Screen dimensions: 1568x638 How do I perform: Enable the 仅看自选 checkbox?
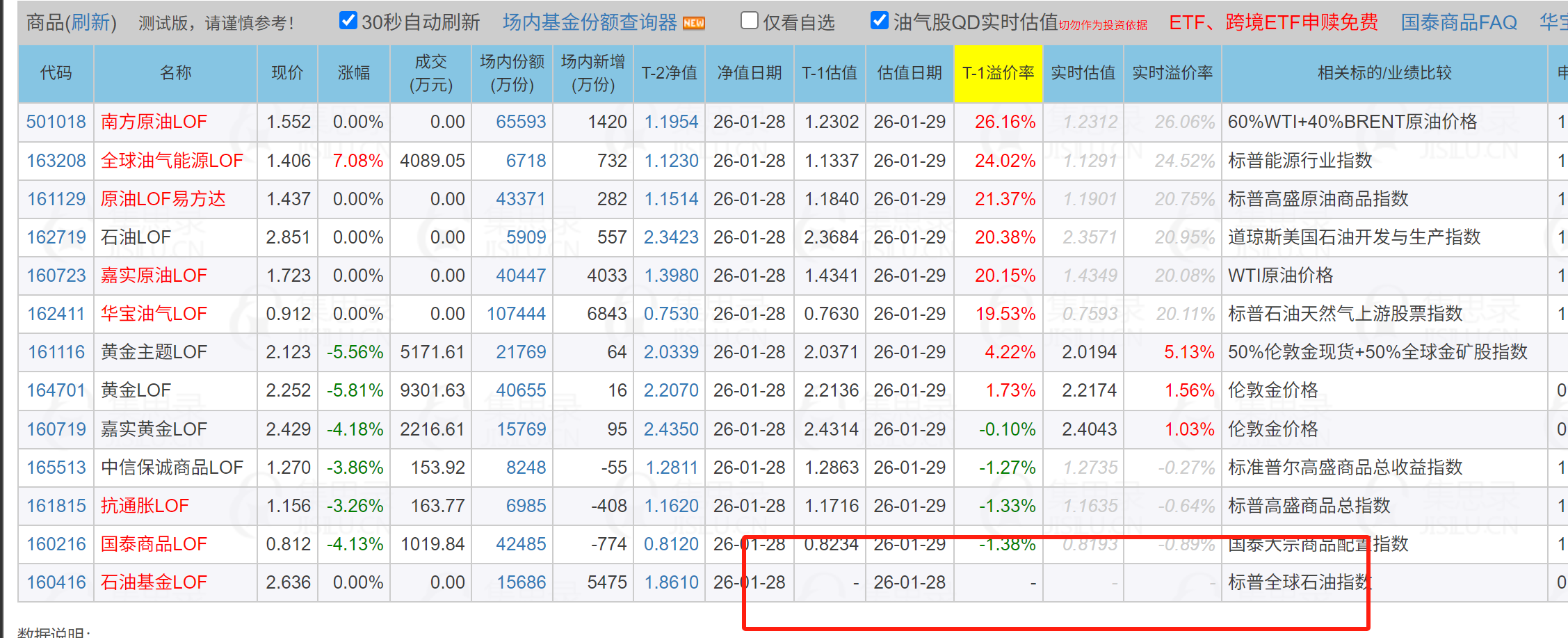tap(749, 21)
